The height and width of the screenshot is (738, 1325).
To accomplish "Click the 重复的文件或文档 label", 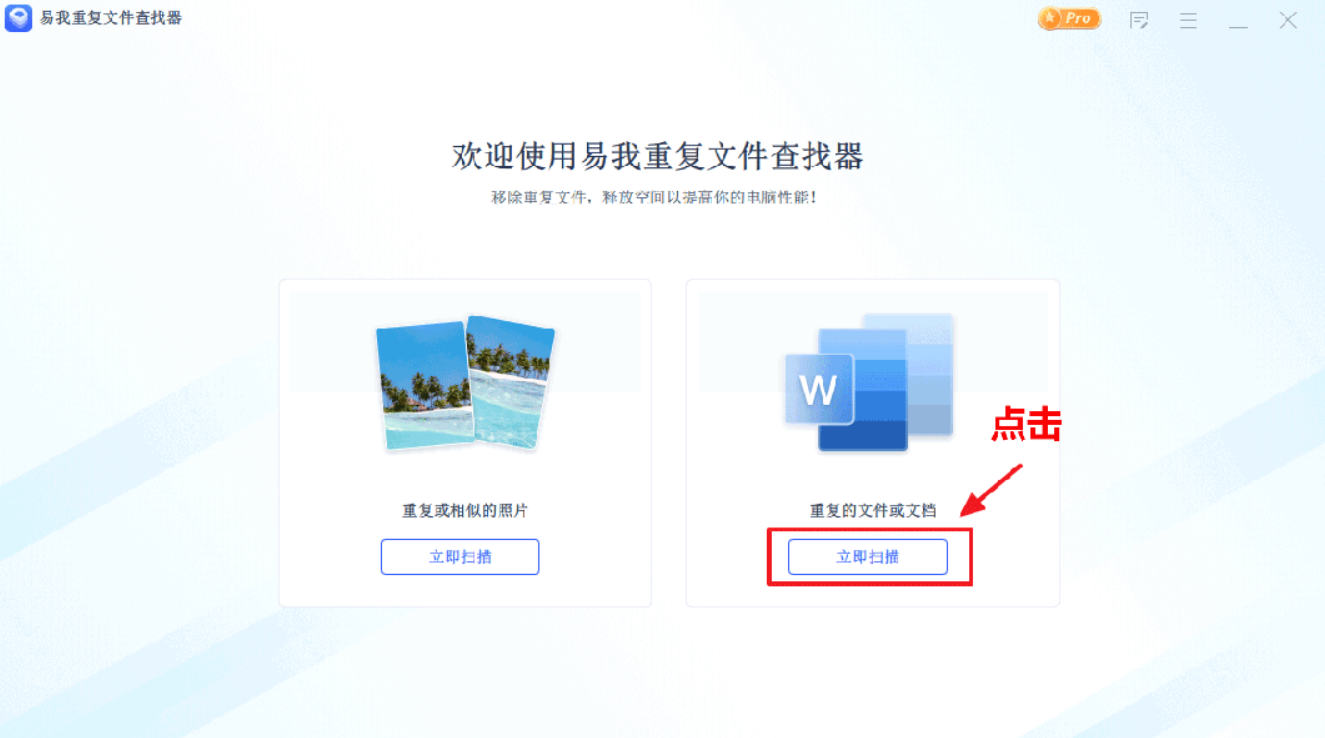I will point(873,510).
